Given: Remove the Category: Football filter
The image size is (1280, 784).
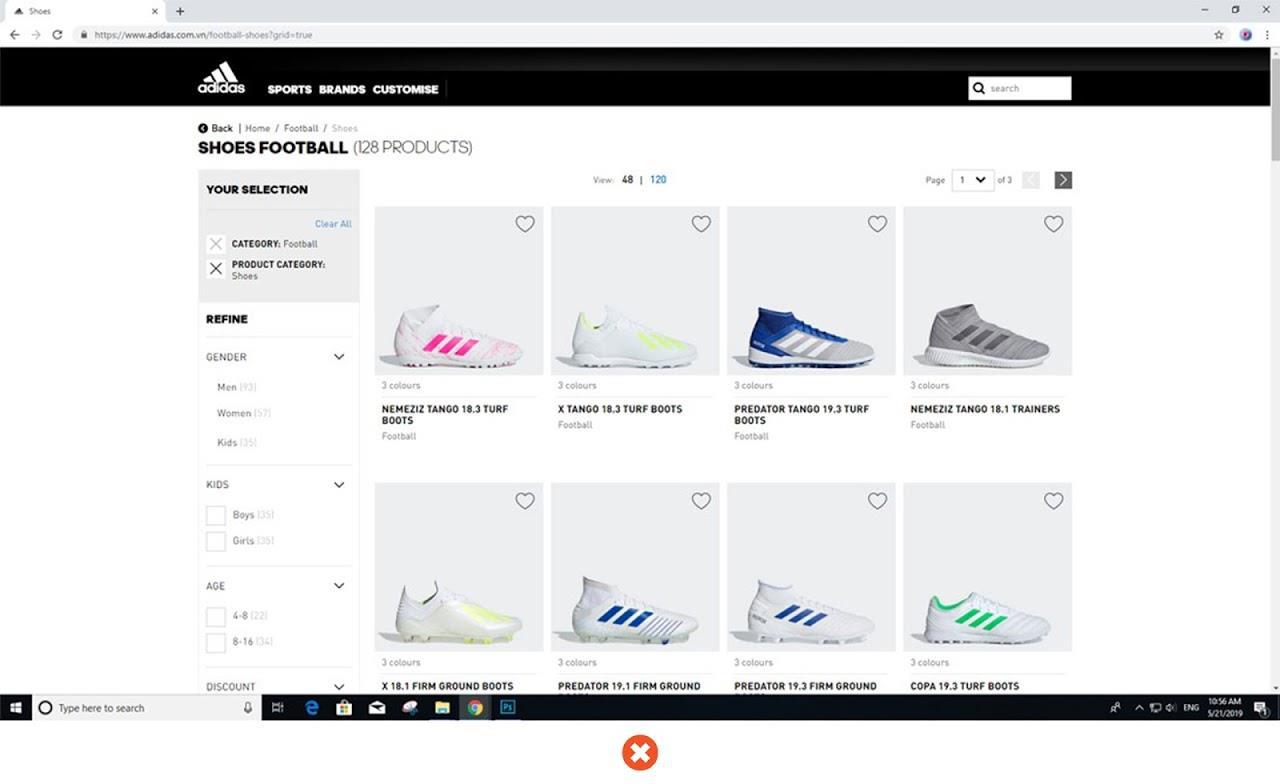Looking at the screenshot, I should (216, 244).
